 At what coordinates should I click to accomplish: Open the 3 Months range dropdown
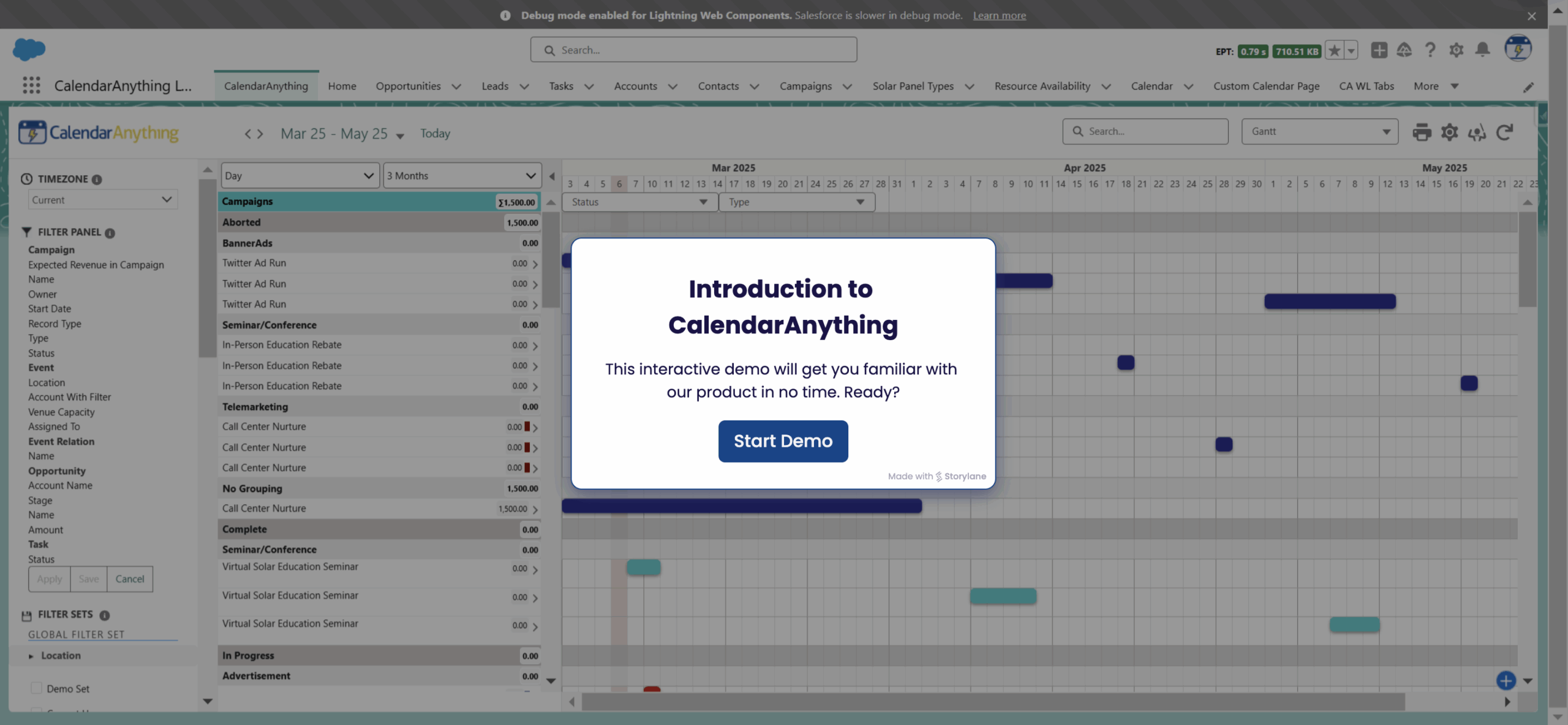(462, 176)
